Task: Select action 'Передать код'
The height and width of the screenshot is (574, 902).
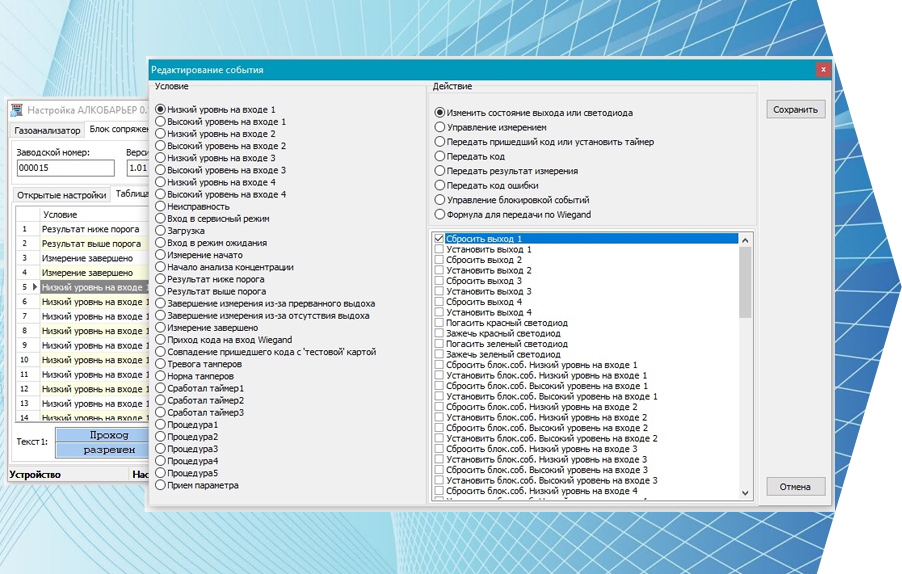Action: pos(469,156)
